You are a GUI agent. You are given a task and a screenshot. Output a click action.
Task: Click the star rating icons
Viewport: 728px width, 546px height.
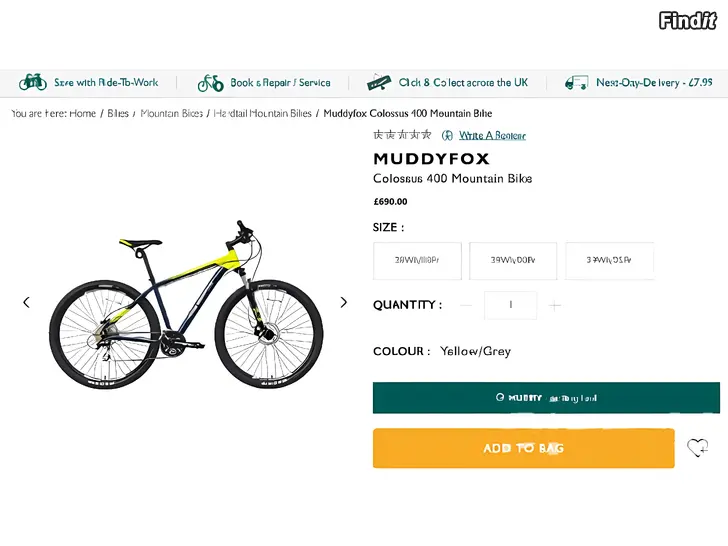(402, 135)
